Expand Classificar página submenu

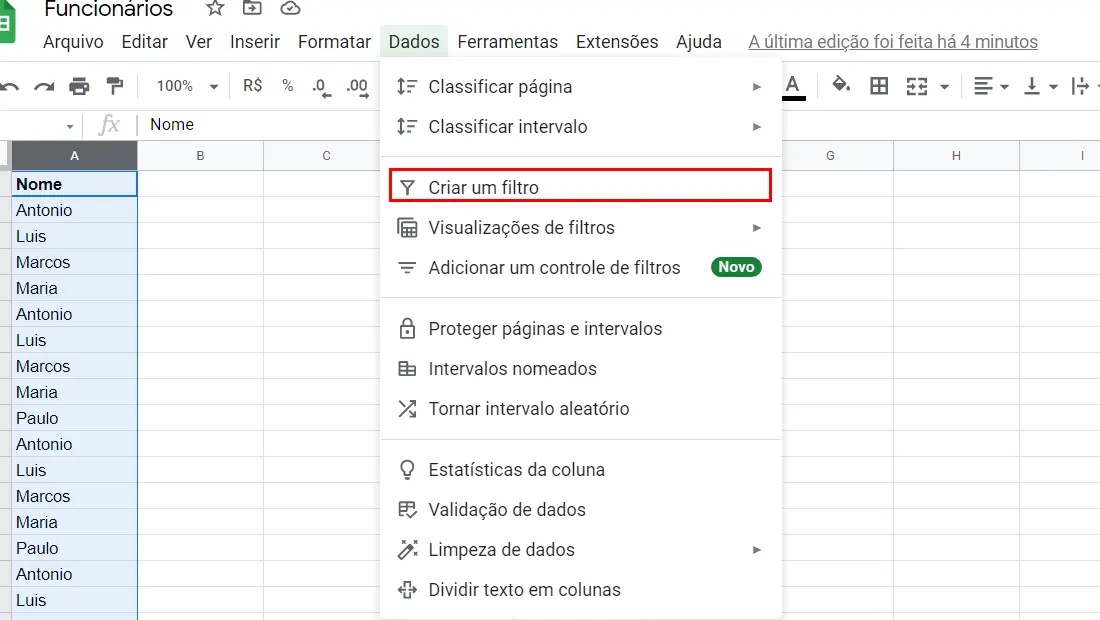tap(581, 87)
